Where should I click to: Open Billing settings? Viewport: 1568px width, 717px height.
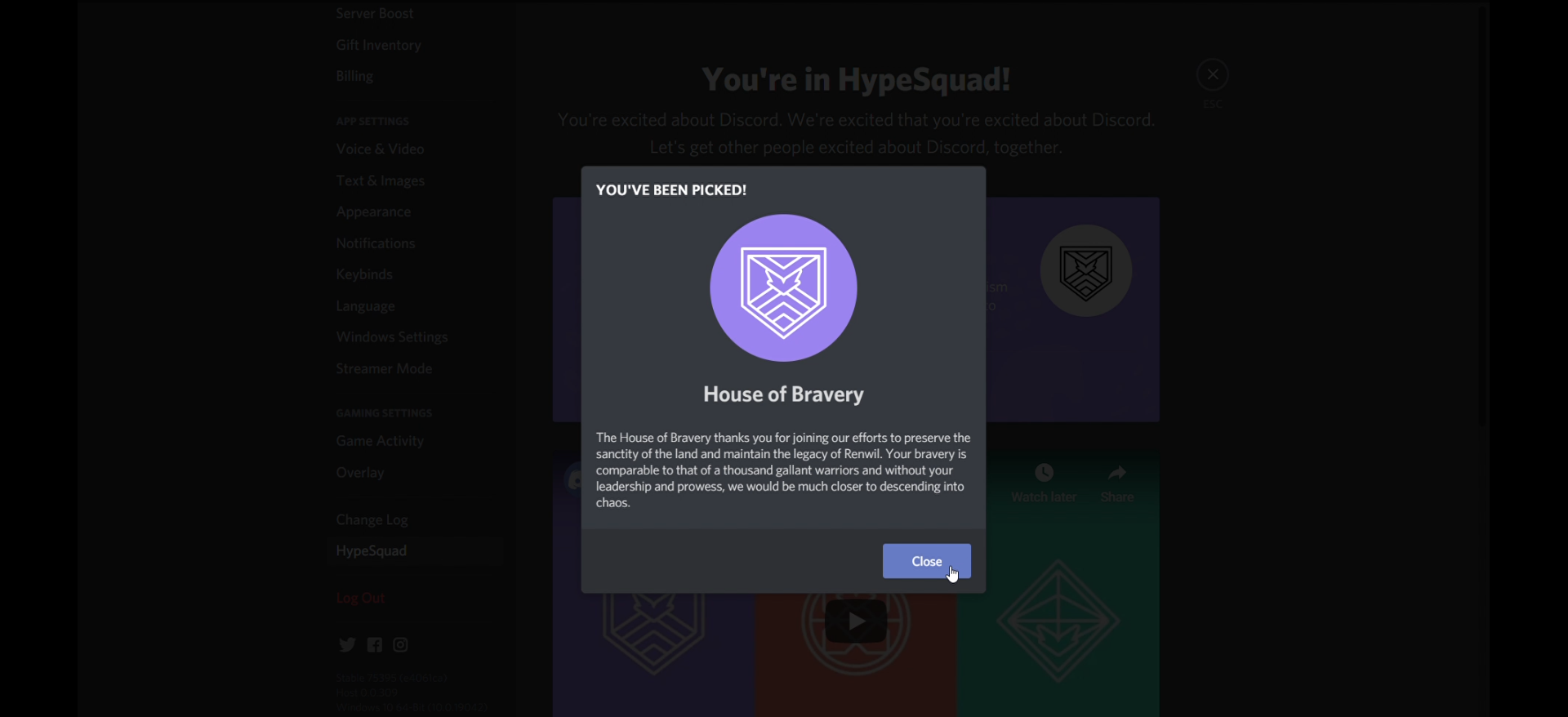pyautogui.click(x=354, y=76)
